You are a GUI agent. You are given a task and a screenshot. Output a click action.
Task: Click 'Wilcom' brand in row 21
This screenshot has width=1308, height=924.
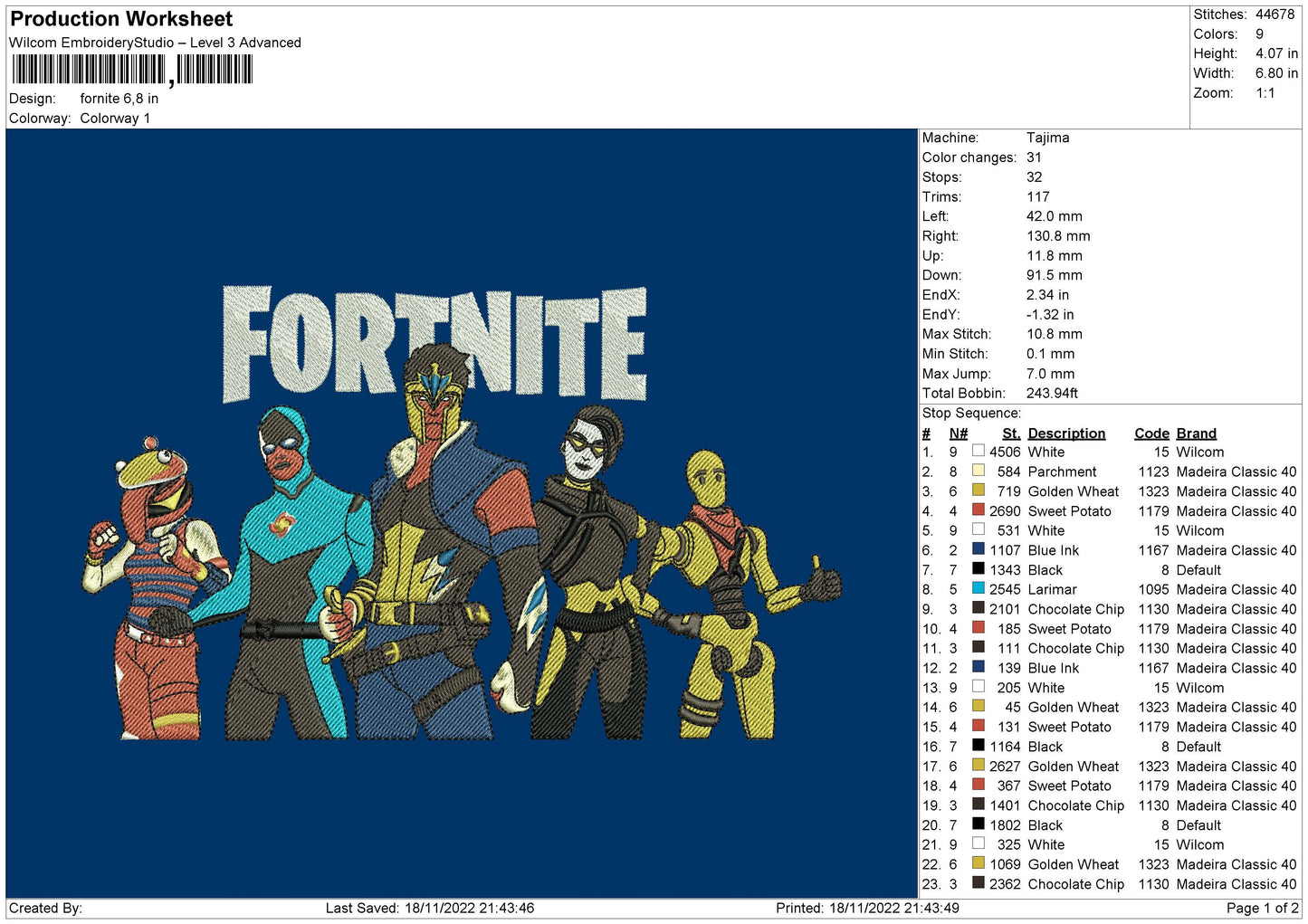tap(1199, 844)
